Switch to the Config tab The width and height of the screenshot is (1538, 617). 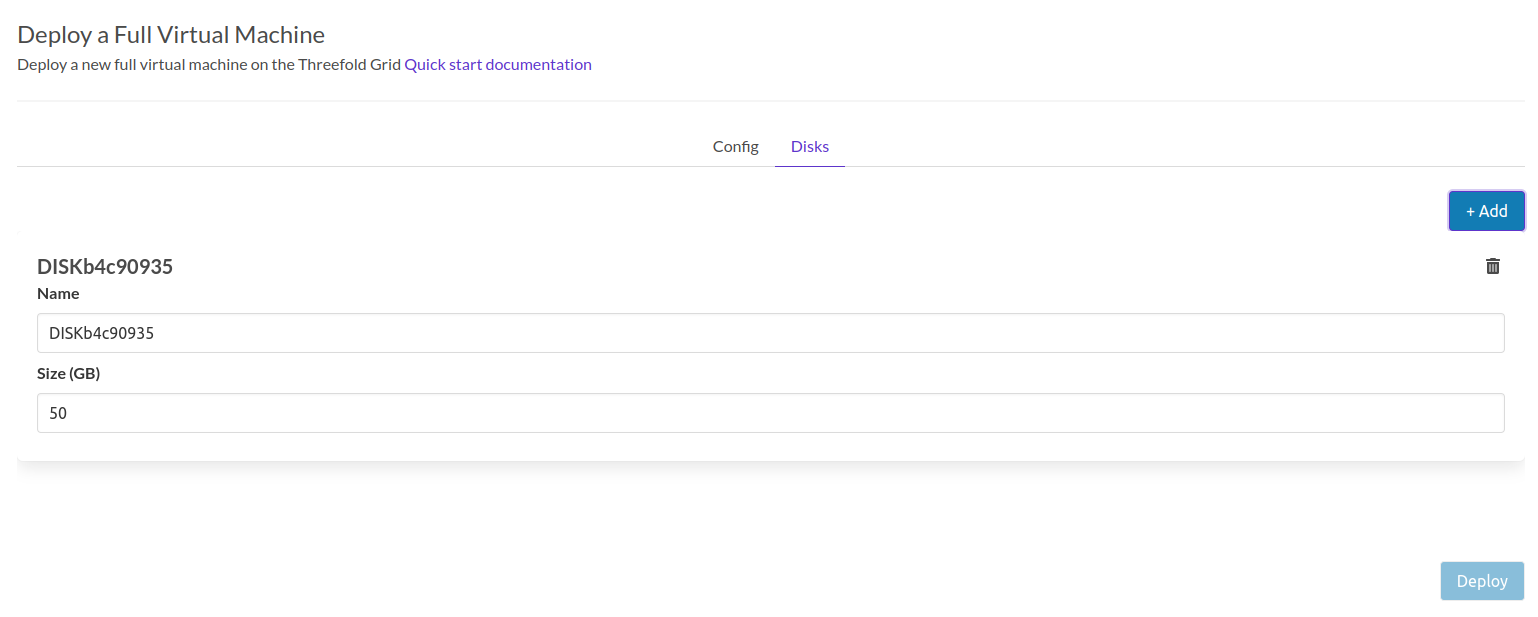(x=735, y=147)
